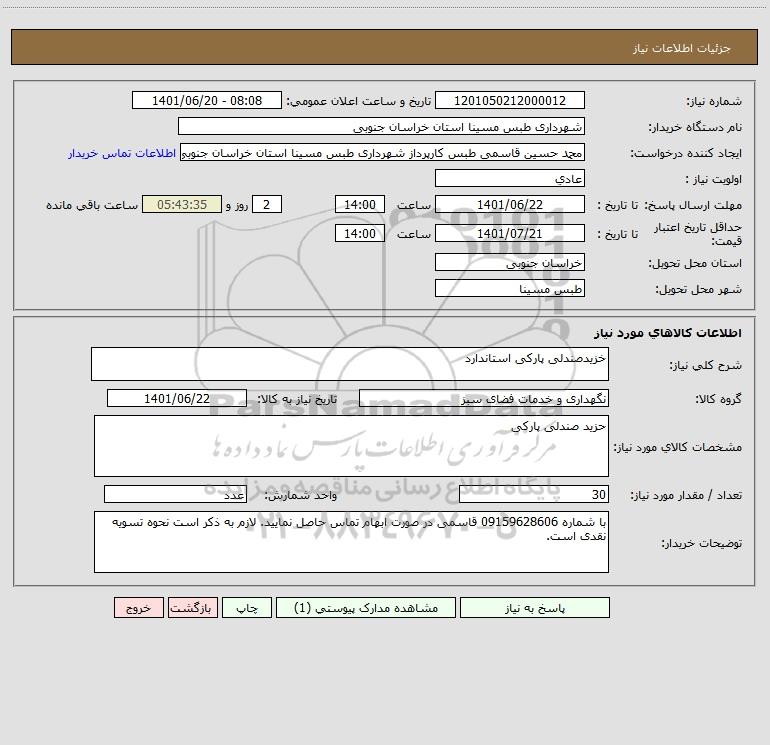The image size is (770, 745).
Task: Click the استان محل تحویل label
Action: (x=695, y=264)
